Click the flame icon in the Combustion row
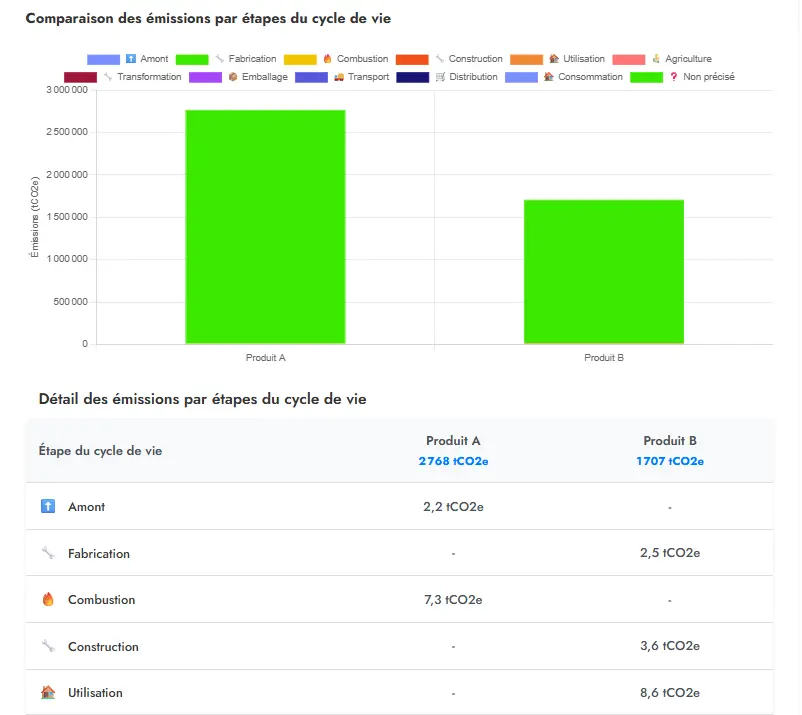This screenshot has height=715, width=802. tap(48, 600)
